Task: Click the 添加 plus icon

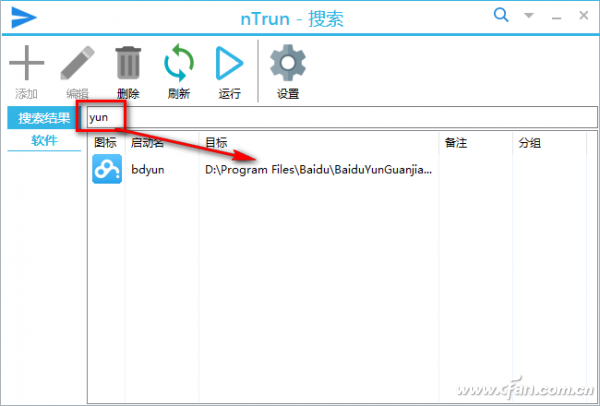Action: [26, 63]
